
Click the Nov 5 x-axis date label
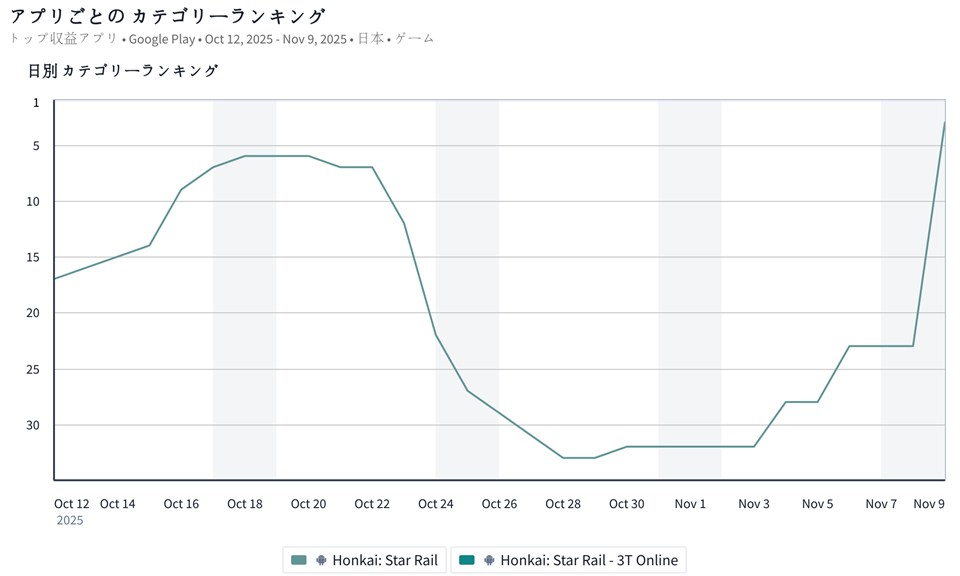coord(817,504)
